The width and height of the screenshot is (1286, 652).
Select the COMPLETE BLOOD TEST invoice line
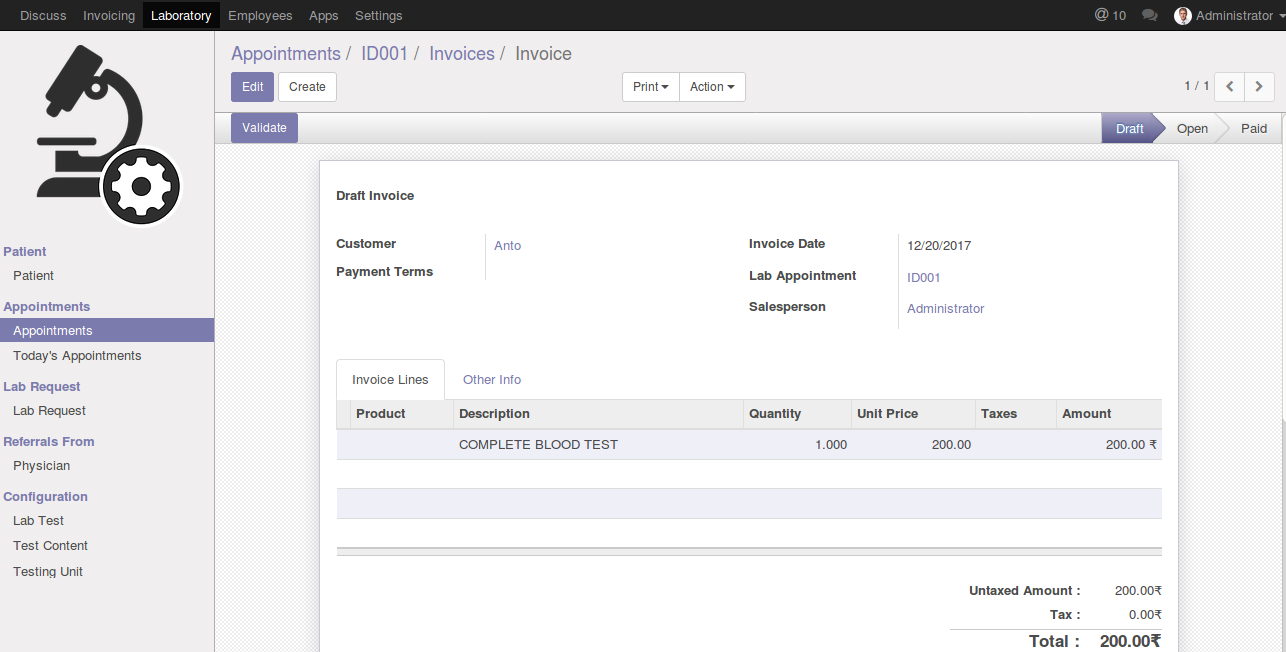pyautogui.click(x=538, y=445)
